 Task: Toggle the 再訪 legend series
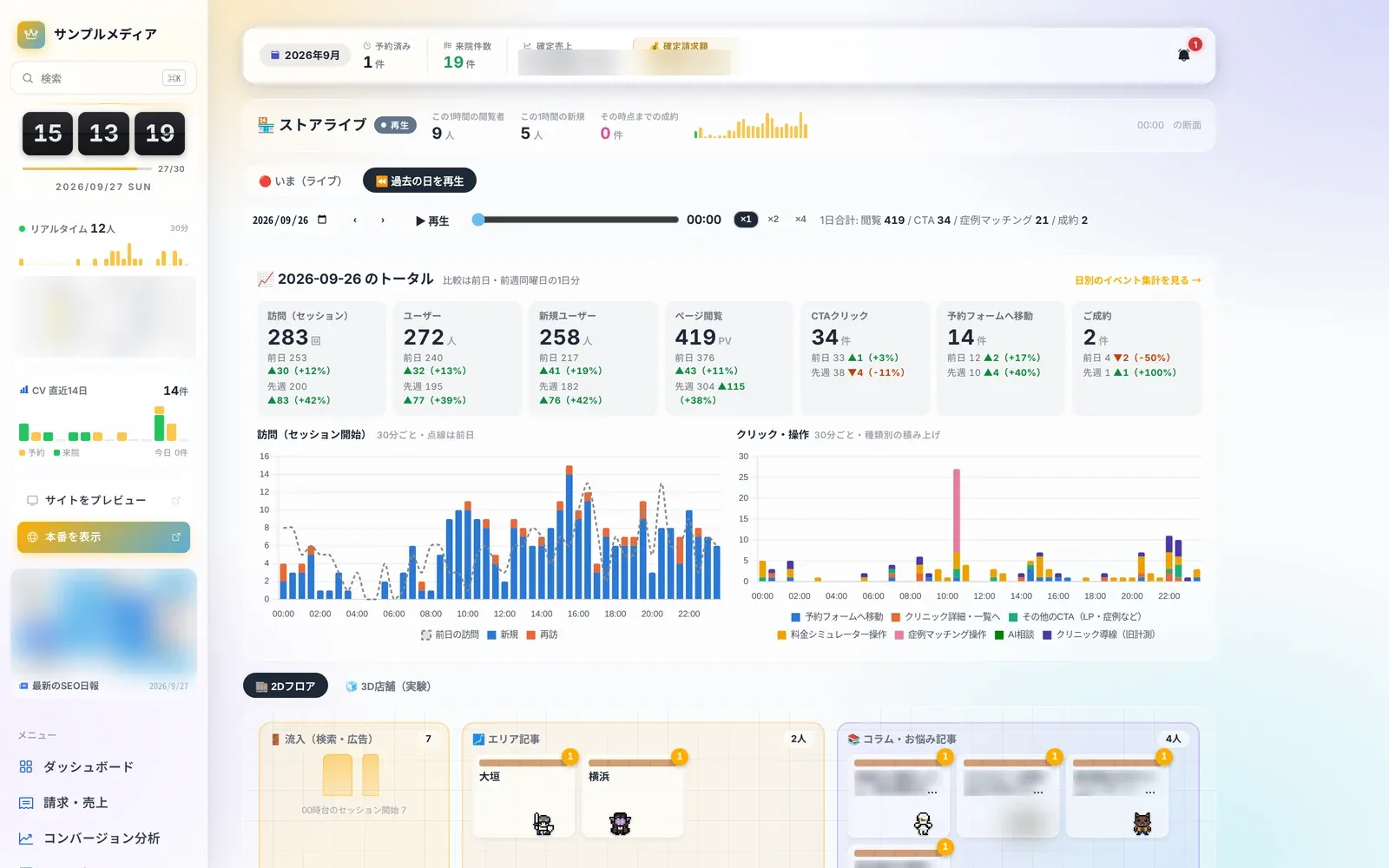tap(542, 635)
